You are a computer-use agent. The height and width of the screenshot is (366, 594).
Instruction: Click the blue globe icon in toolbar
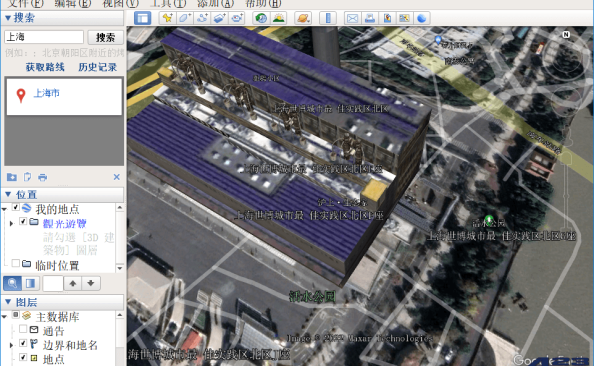tap(422, 18)
